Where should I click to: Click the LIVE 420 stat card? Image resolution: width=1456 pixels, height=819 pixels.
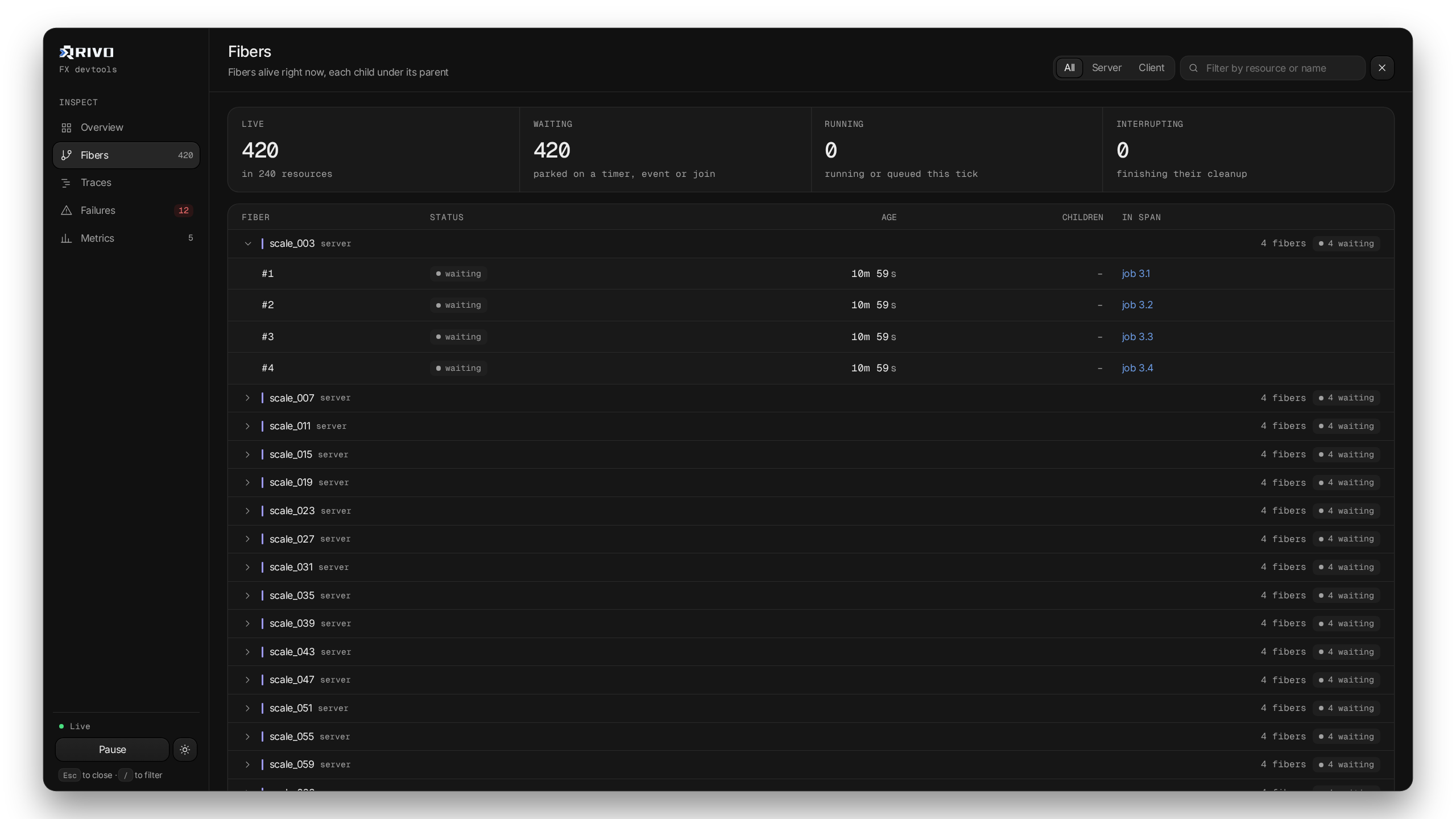(374, 150)
